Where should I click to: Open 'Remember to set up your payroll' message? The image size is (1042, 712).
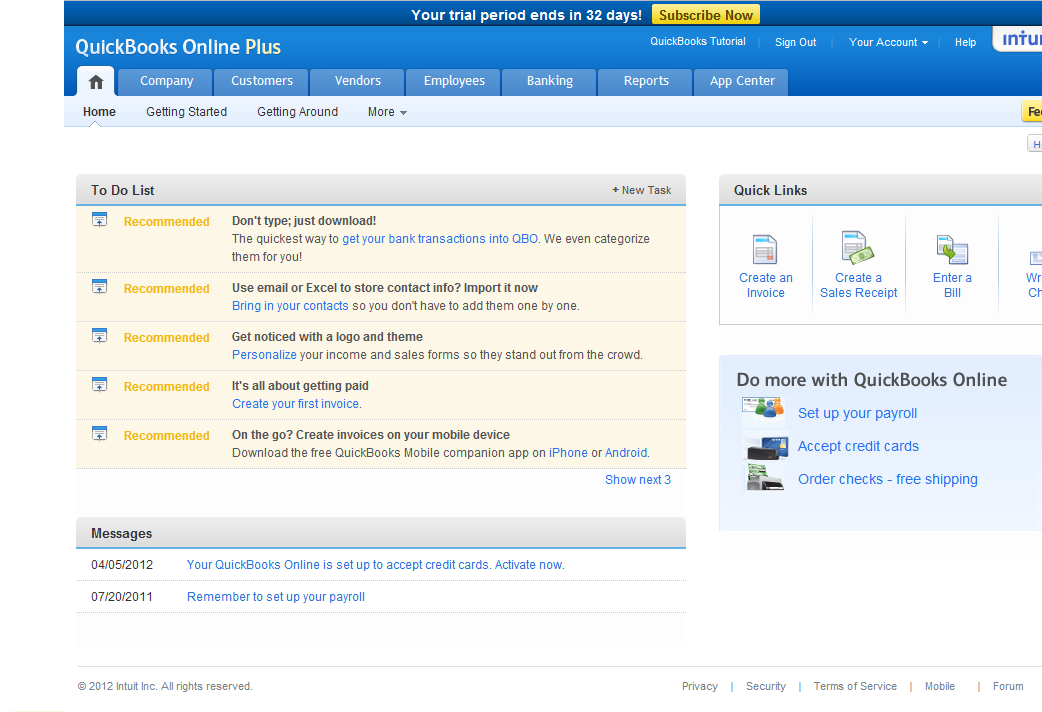276,596
